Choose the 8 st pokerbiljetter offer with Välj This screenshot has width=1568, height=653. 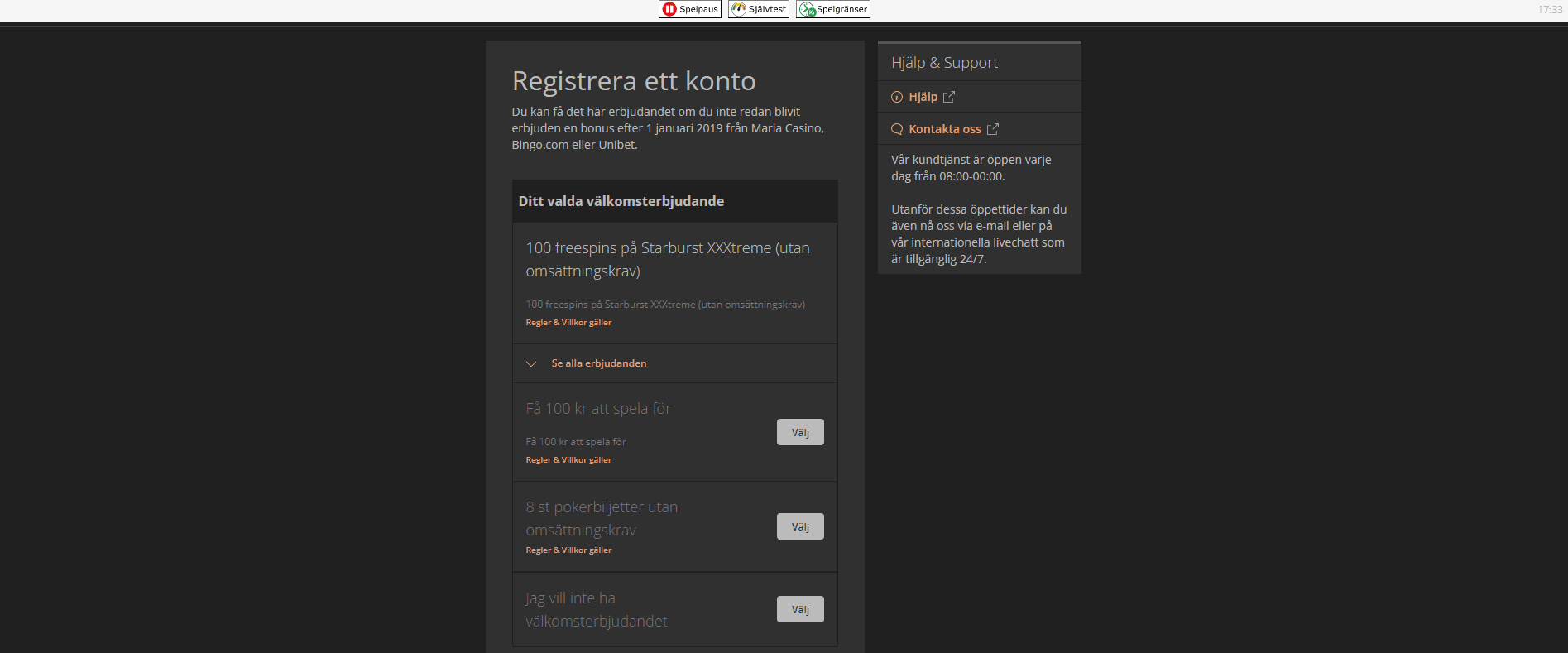(799, 526)
